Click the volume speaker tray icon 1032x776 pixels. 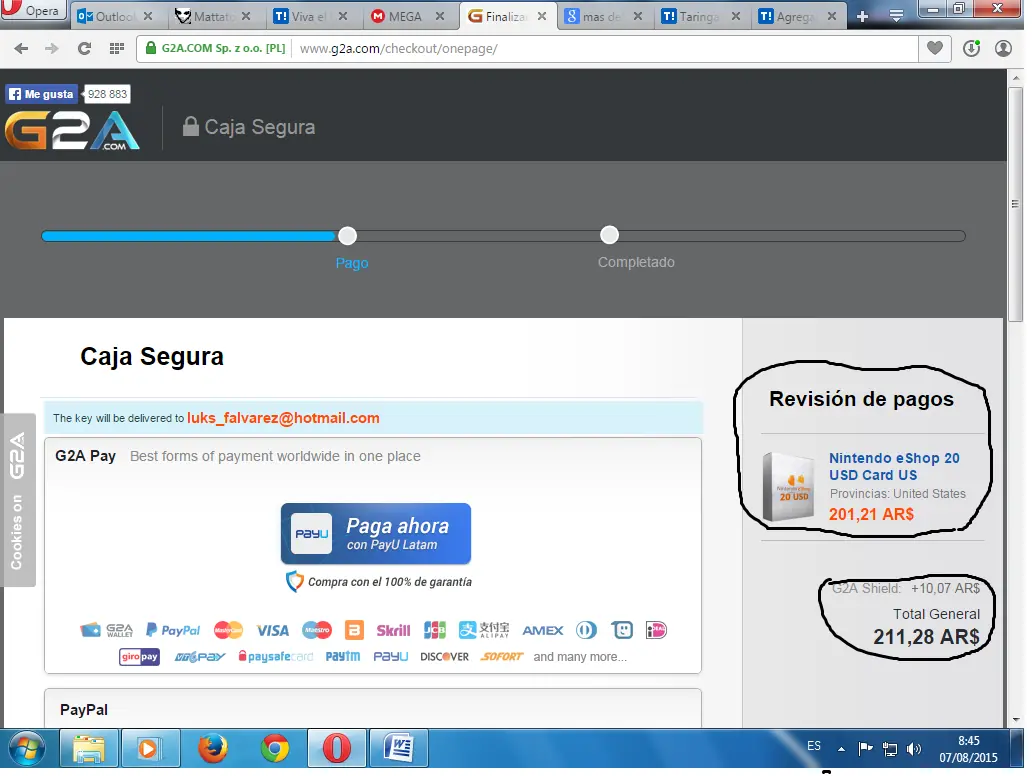[914, 749]
